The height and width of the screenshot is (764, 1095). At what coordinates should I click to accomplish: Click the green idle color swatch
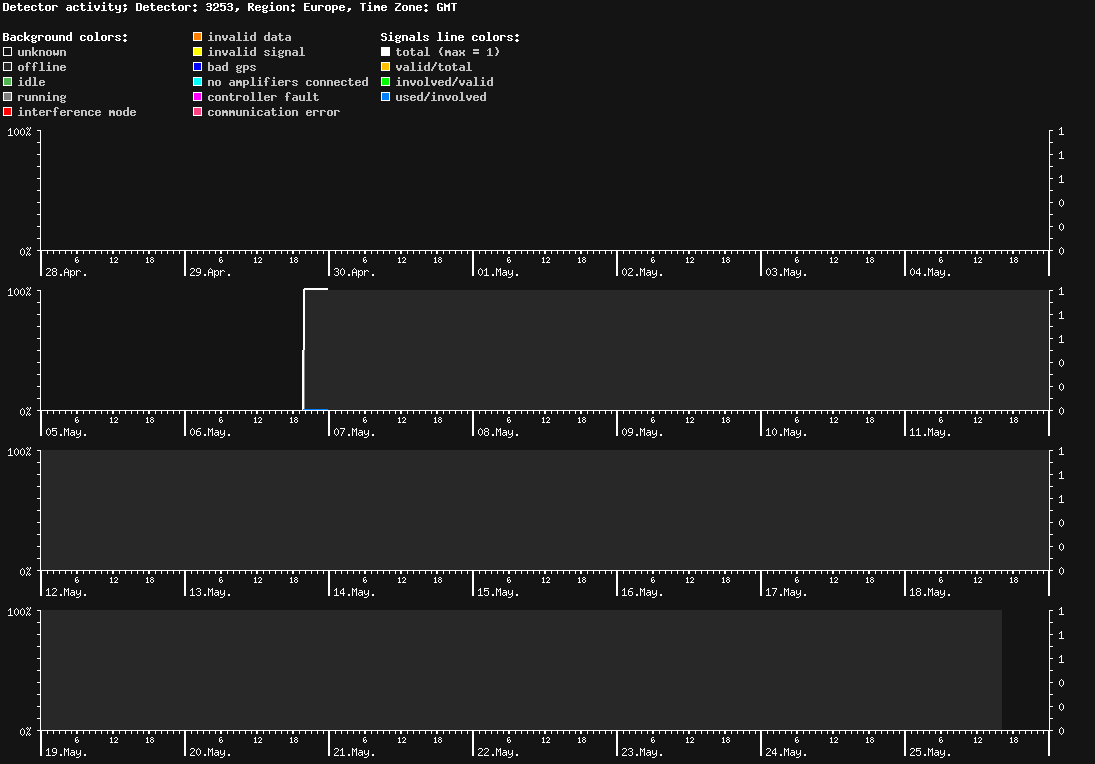pos(8,82)
